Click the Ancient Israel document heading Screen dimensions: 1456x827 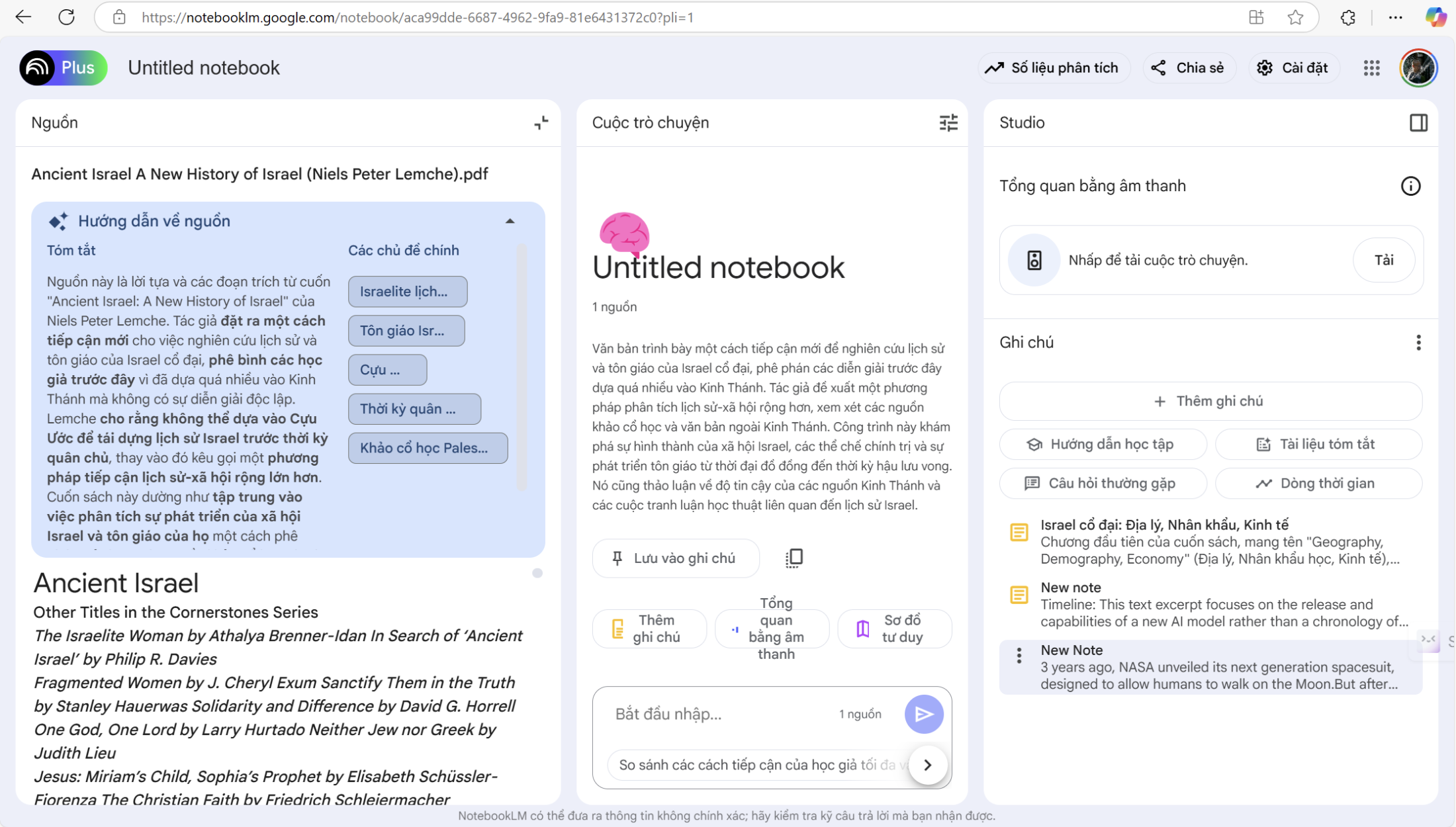pyautogui.click(x=116, y=583)
